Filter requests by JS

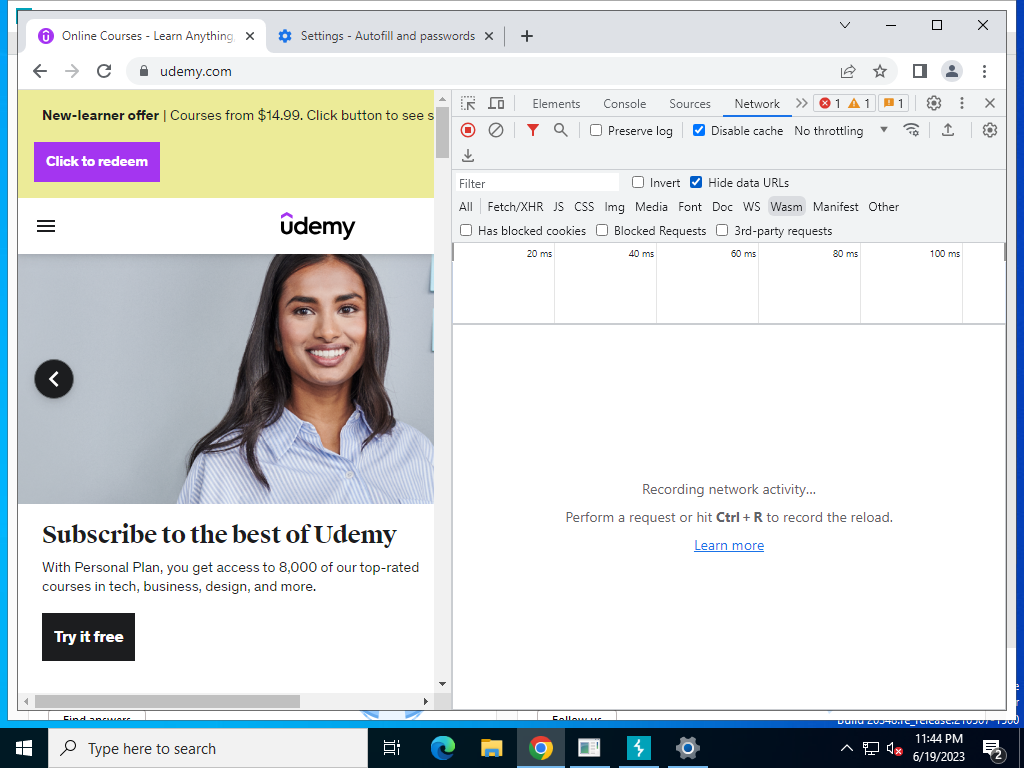(x=558, y=206)
